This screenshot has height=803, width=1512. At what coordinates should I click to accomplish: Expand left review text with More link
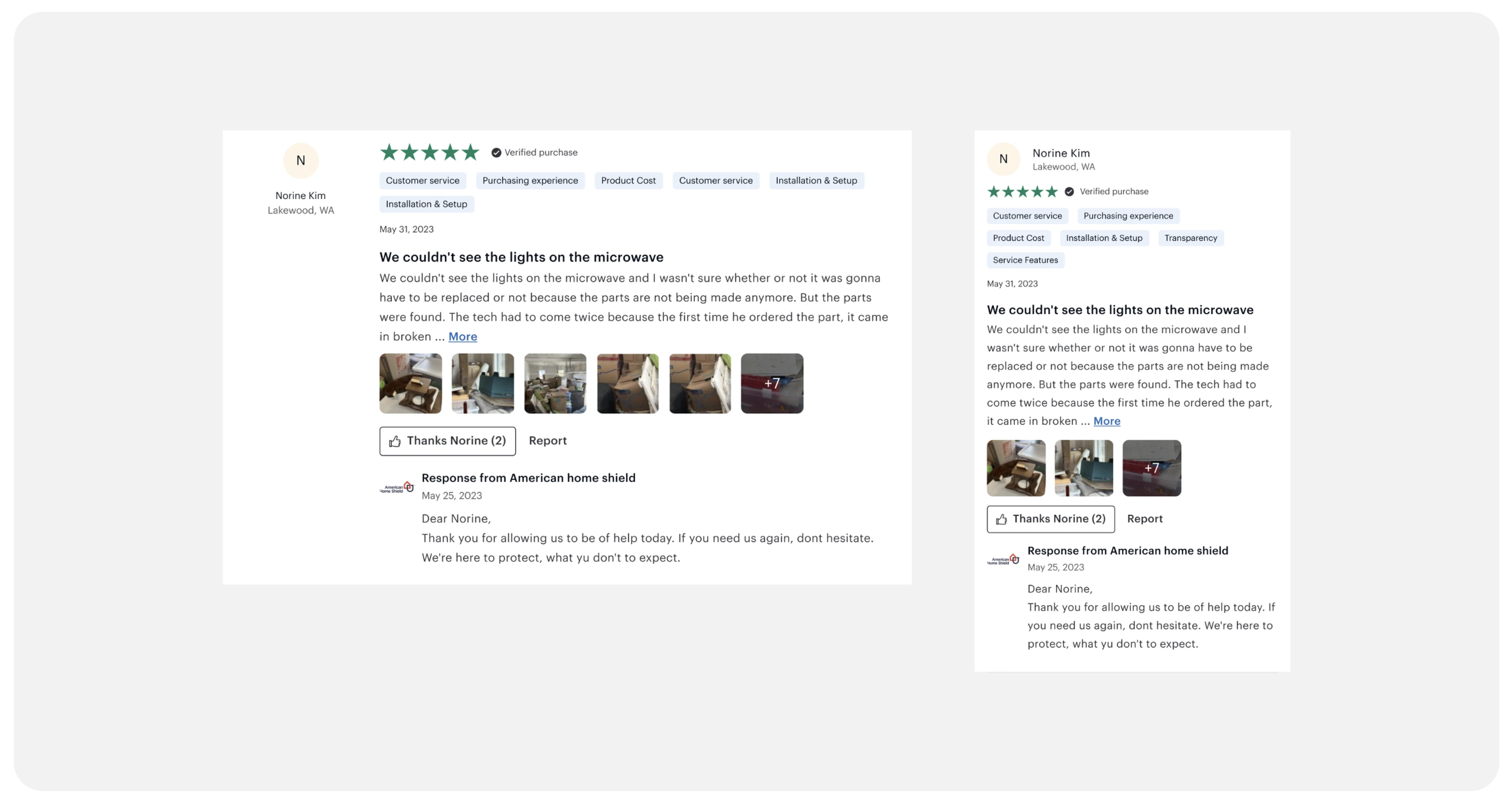463,336
